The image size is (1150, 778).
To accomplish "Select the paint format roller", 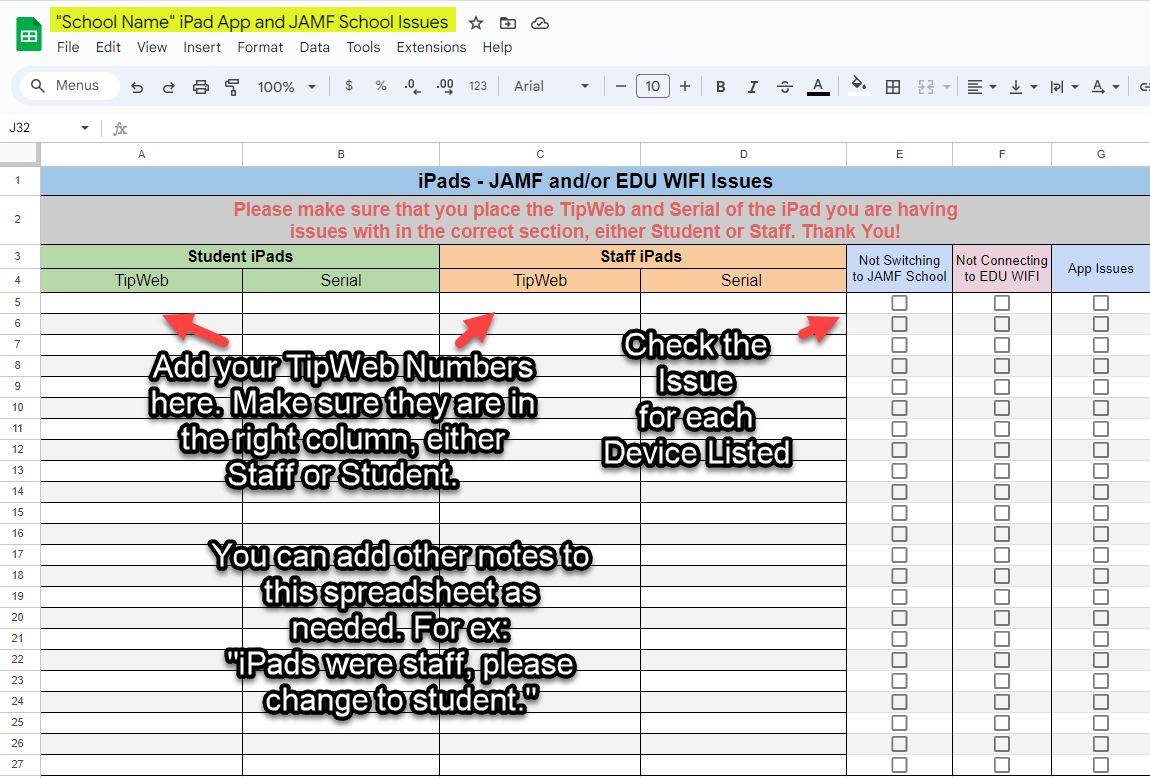I will tap(232, 87).
